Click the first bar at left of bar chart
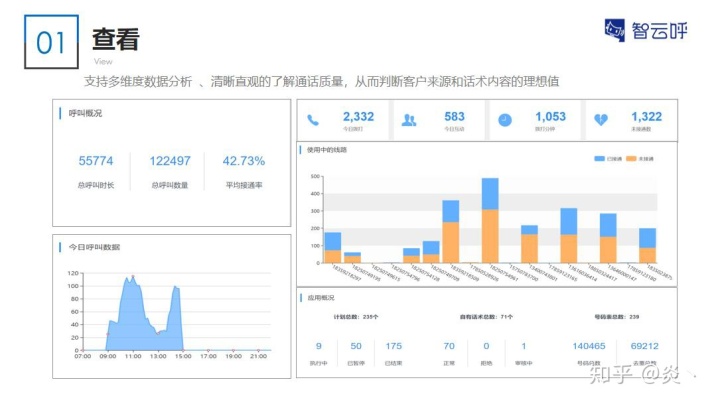Viewport: 720px width, 404px height. (333, 248)
